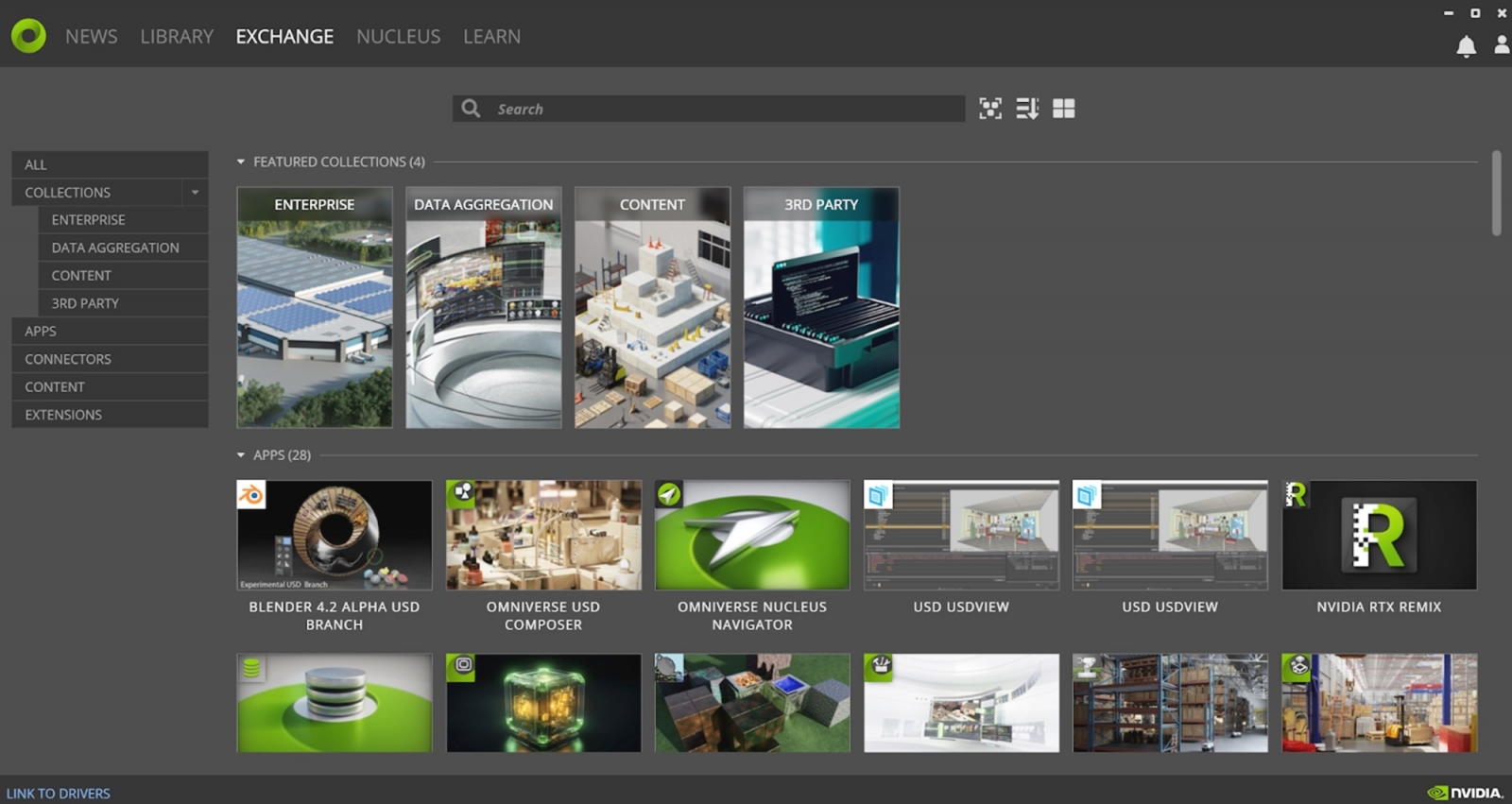This screenshot has width=1512, height=804.
Task: Open the sort order icon
Action: 1026,109
